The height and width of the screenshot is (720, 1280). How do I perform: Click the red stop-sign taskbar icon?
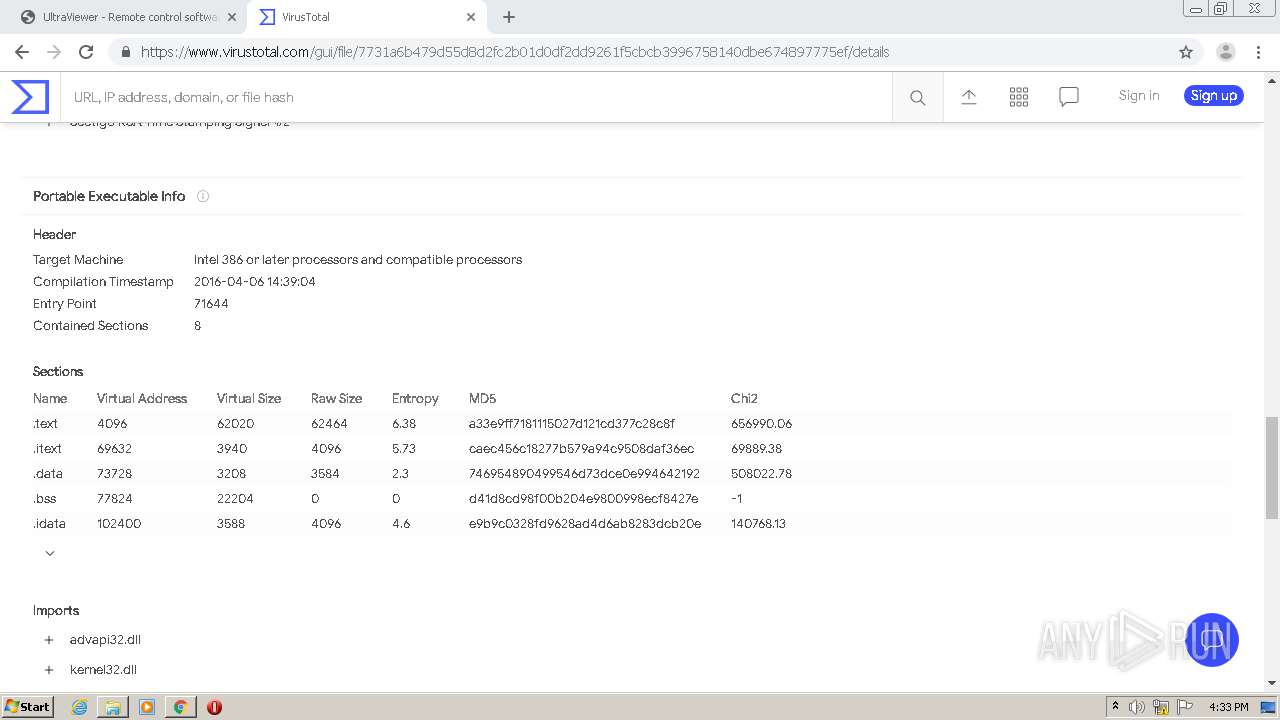(x=214, y=707)
